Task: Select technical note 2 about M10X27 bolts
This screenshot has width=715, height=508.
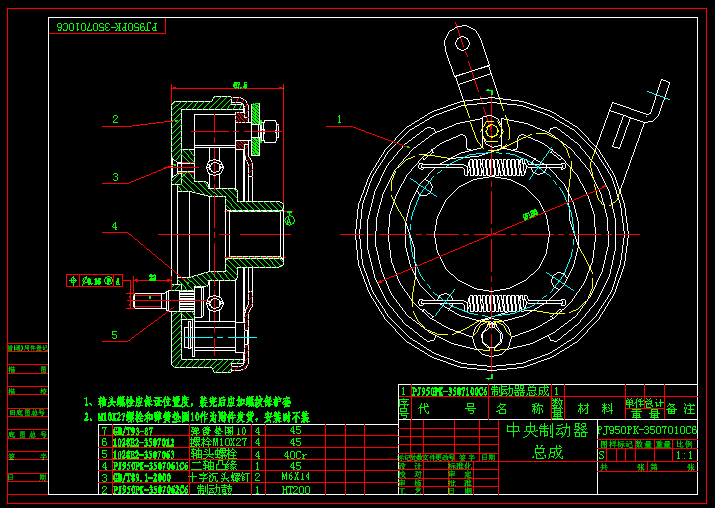Action: click(197, 417)
